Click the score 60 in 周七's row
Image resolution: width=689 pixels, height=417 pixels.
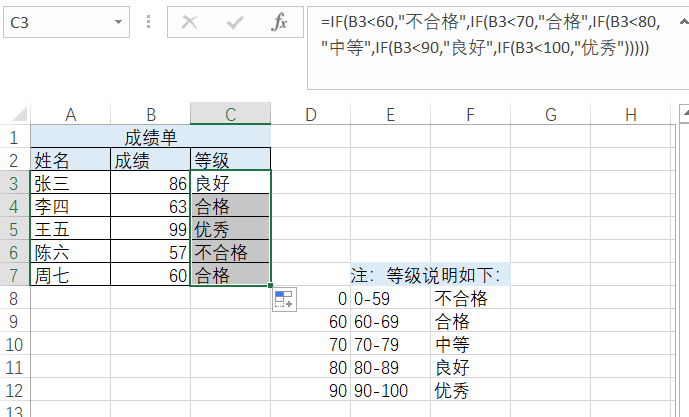pyautogui.click(x=151, y=275)
